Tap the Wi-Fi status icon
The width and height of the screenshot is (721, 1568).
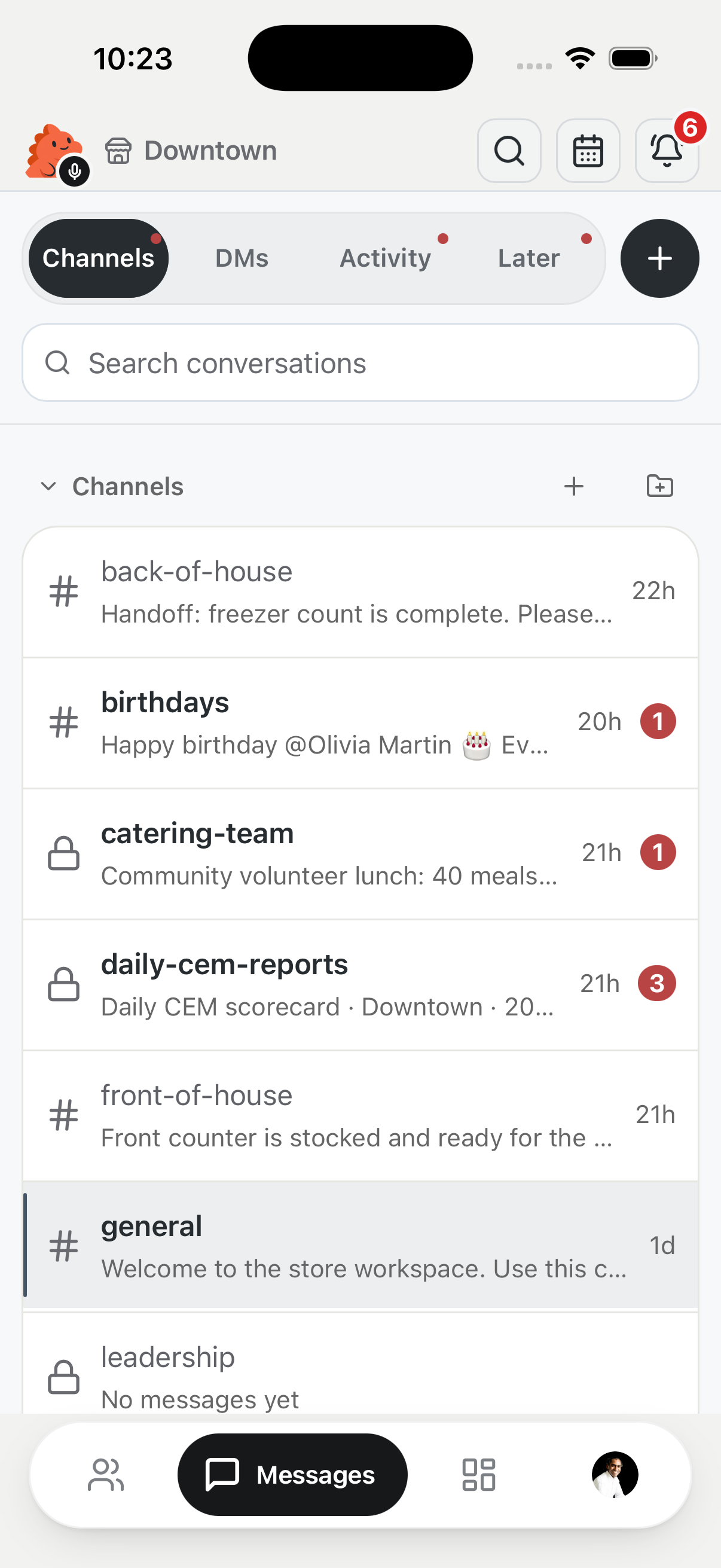(580, 59)
